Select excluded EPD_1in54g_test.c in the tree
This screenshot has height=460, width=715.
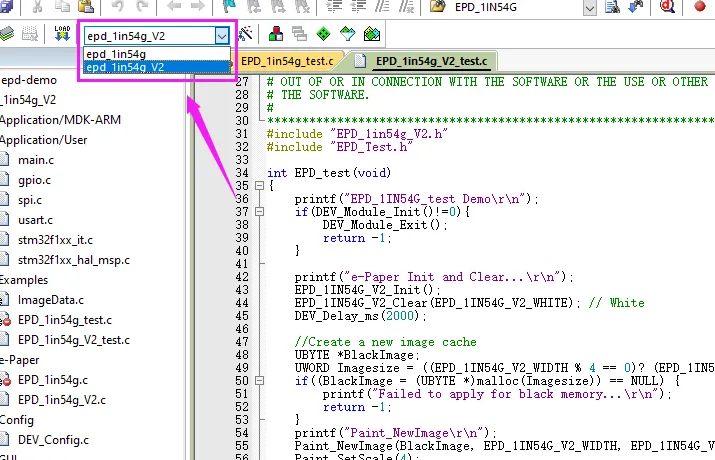click(65, 320)
